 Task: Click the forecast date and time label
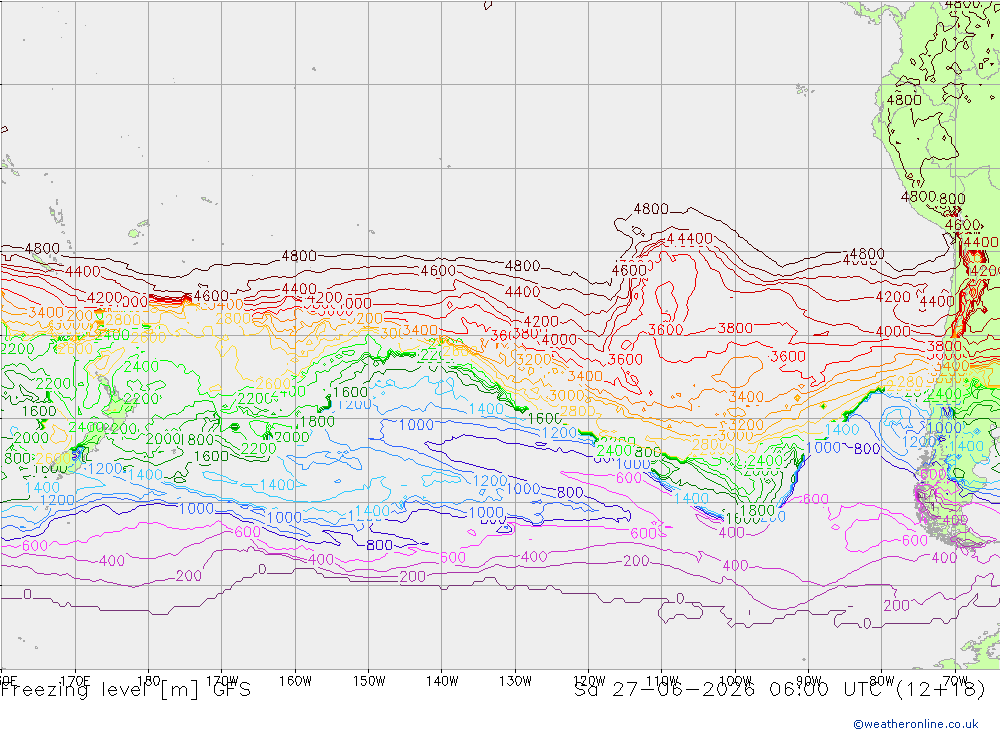click(x=780, y=690)
